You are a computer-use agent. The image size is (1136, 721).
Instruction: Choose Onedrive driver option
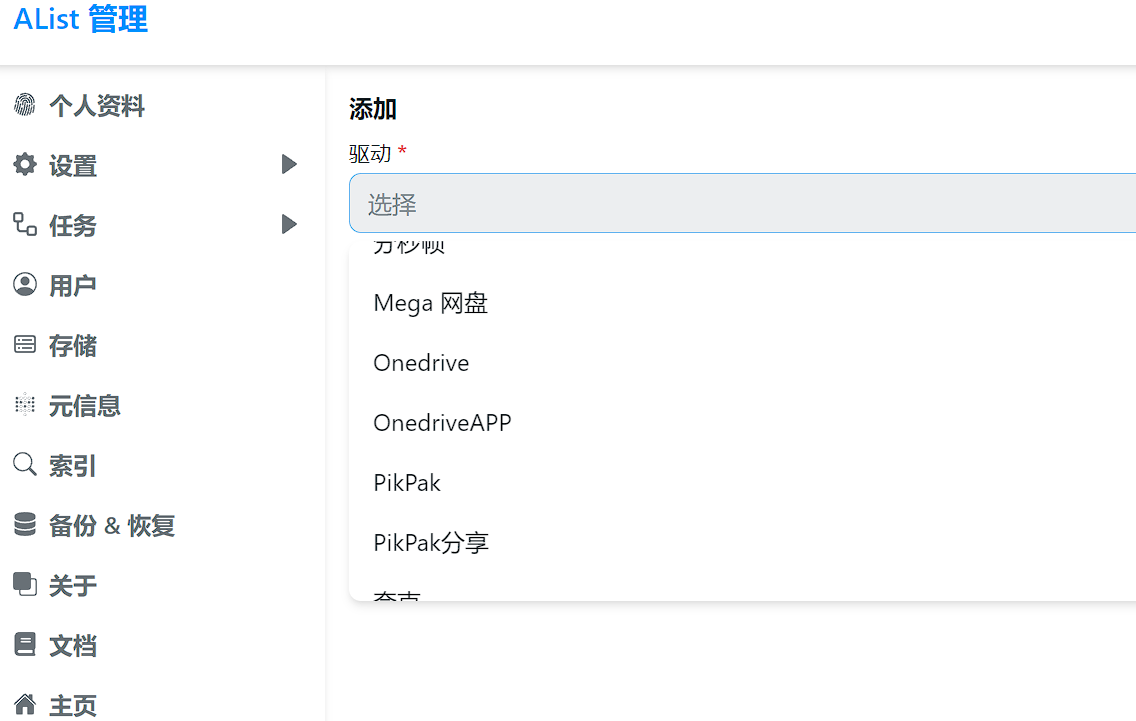421,363
